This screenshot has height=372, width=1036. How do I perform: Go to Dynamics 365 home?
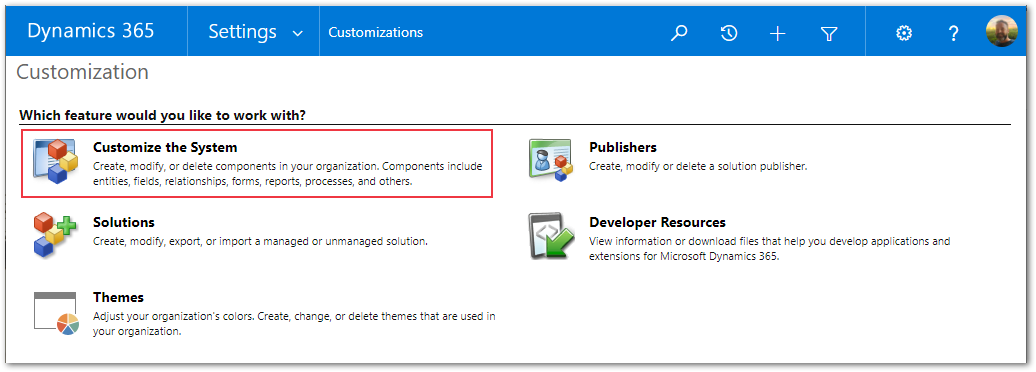click(x=91, y=31)
